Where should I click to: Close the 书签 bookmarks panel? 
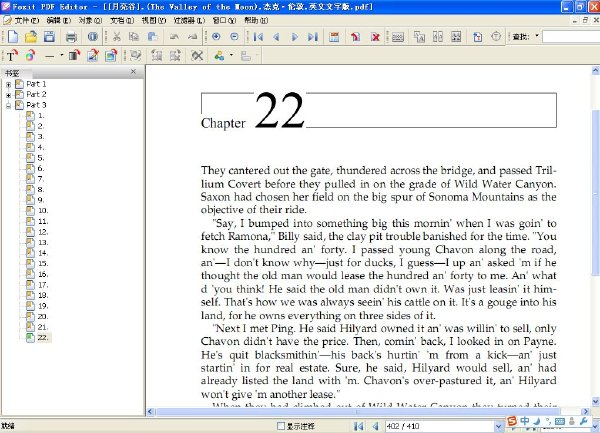click(133, 72)
